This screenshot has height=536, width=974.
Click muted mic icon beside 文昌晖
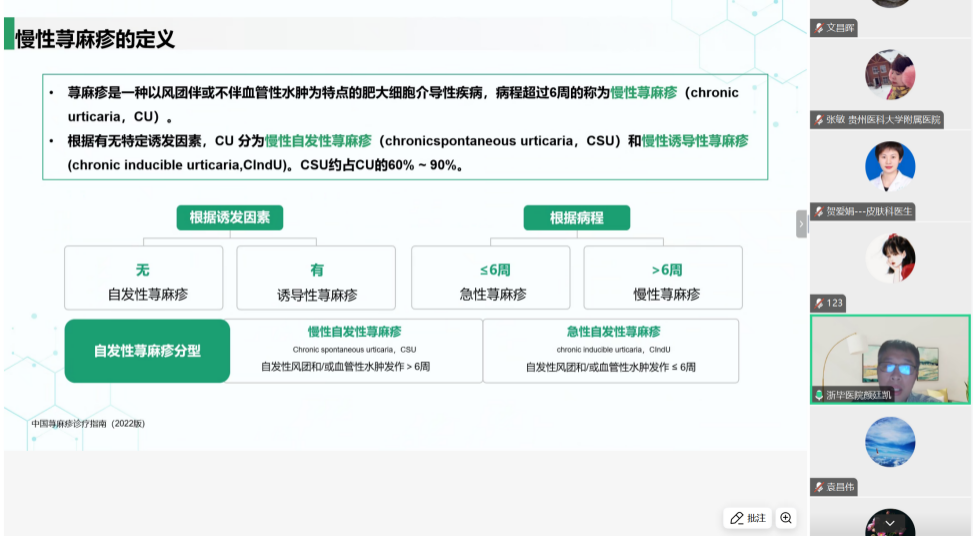point(819,28)
